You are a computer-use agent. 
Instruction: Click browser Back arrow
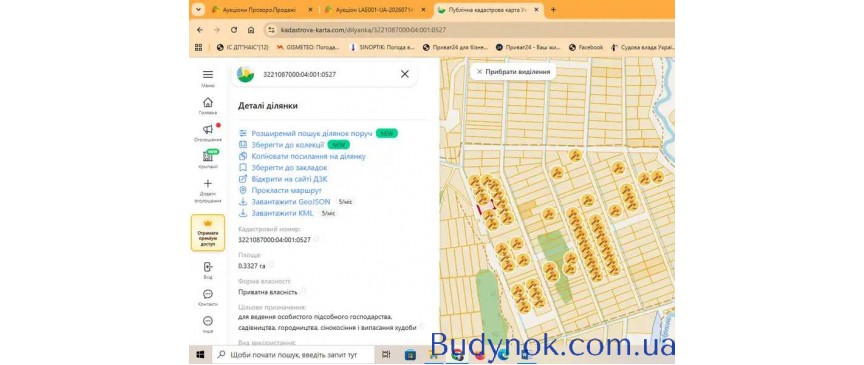pos(199,30)
